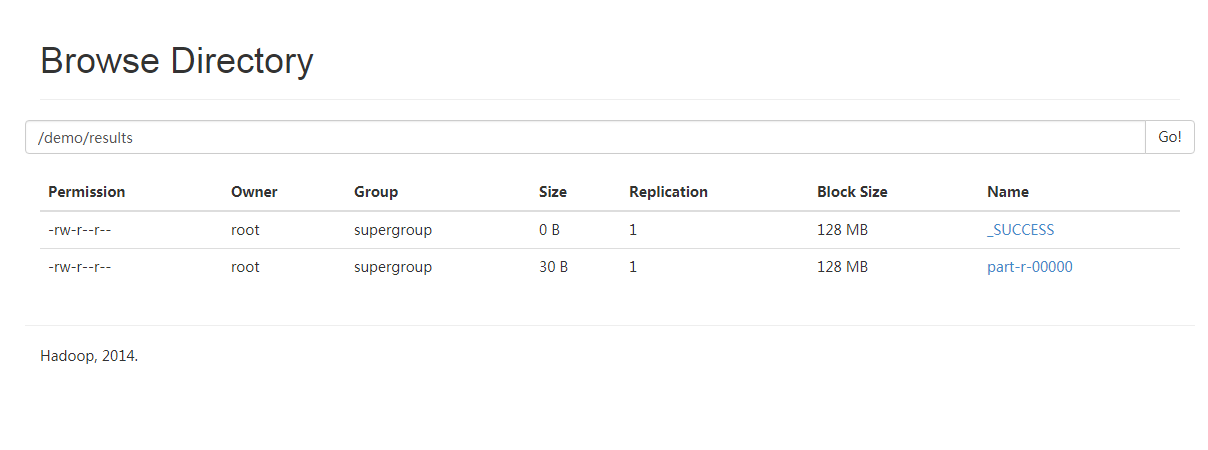Click the Permission column header
The image size is (1208, 450).
[x=87, y=192]
